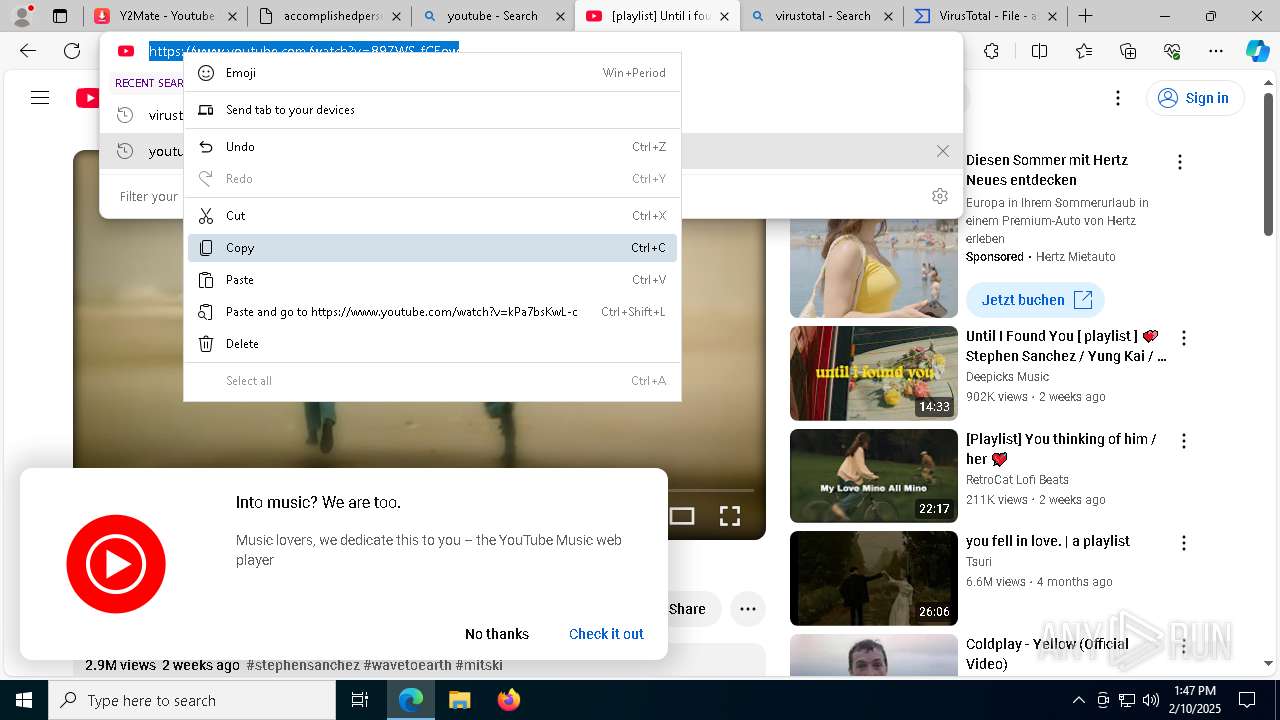This screenshot has width=1280, height=720.
Task: Dismiss music promo with No thanks
Action: [497, 634]
